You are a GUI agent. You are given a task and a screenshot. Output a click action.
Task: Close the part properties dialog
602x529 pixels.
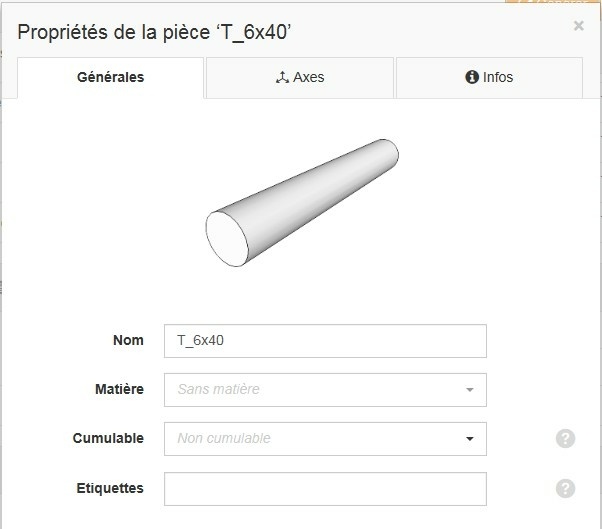(x=578, y=26)
